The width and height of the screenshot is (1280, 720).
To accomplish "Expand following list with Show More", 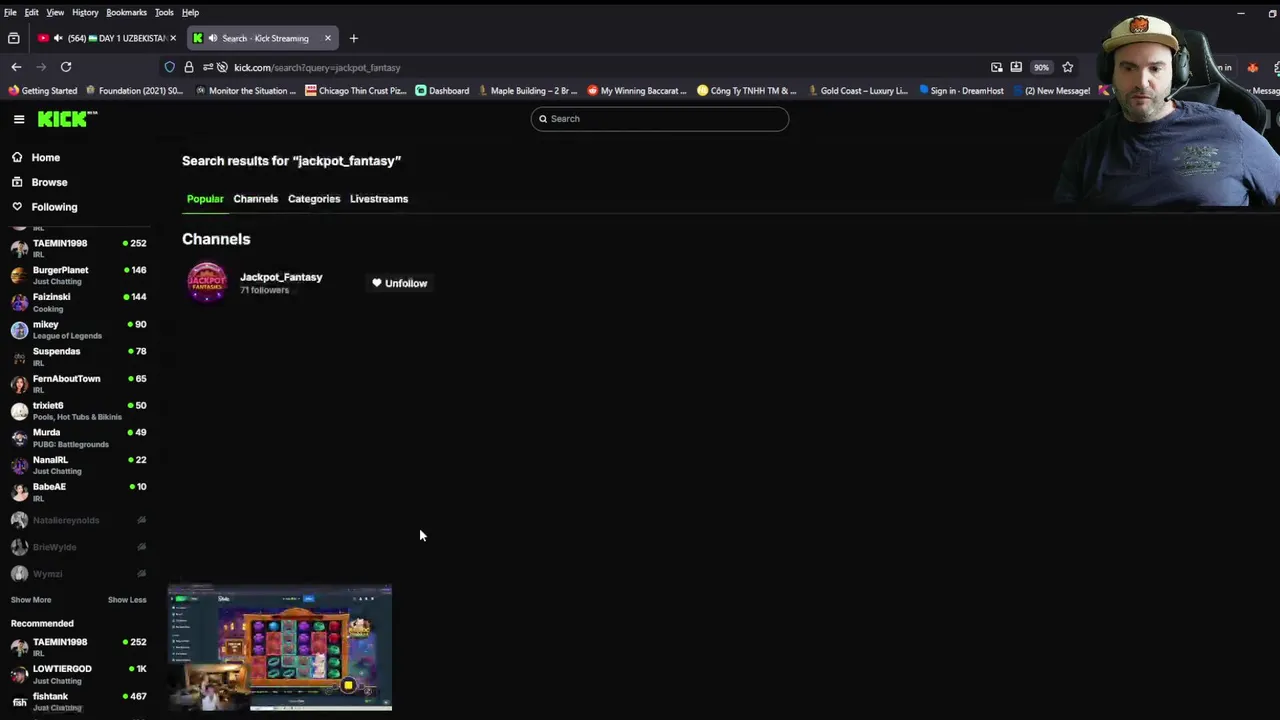I will coord(31,600).
